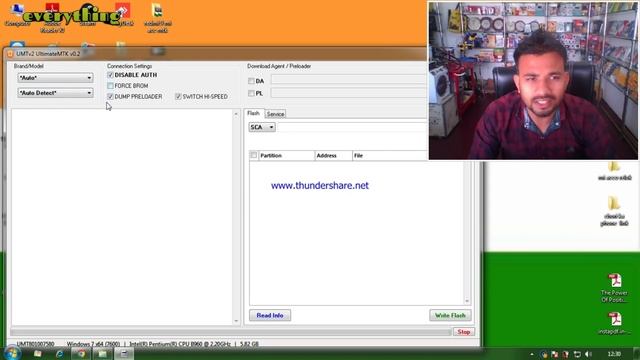Click the Address column header
640x360 pixels.
point(333,156)
